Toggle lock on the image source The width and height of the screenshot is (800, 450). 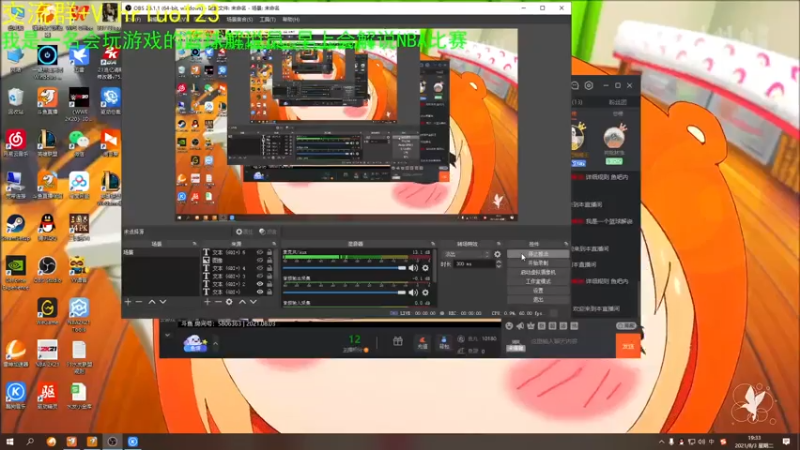click(x=269, y=260)
